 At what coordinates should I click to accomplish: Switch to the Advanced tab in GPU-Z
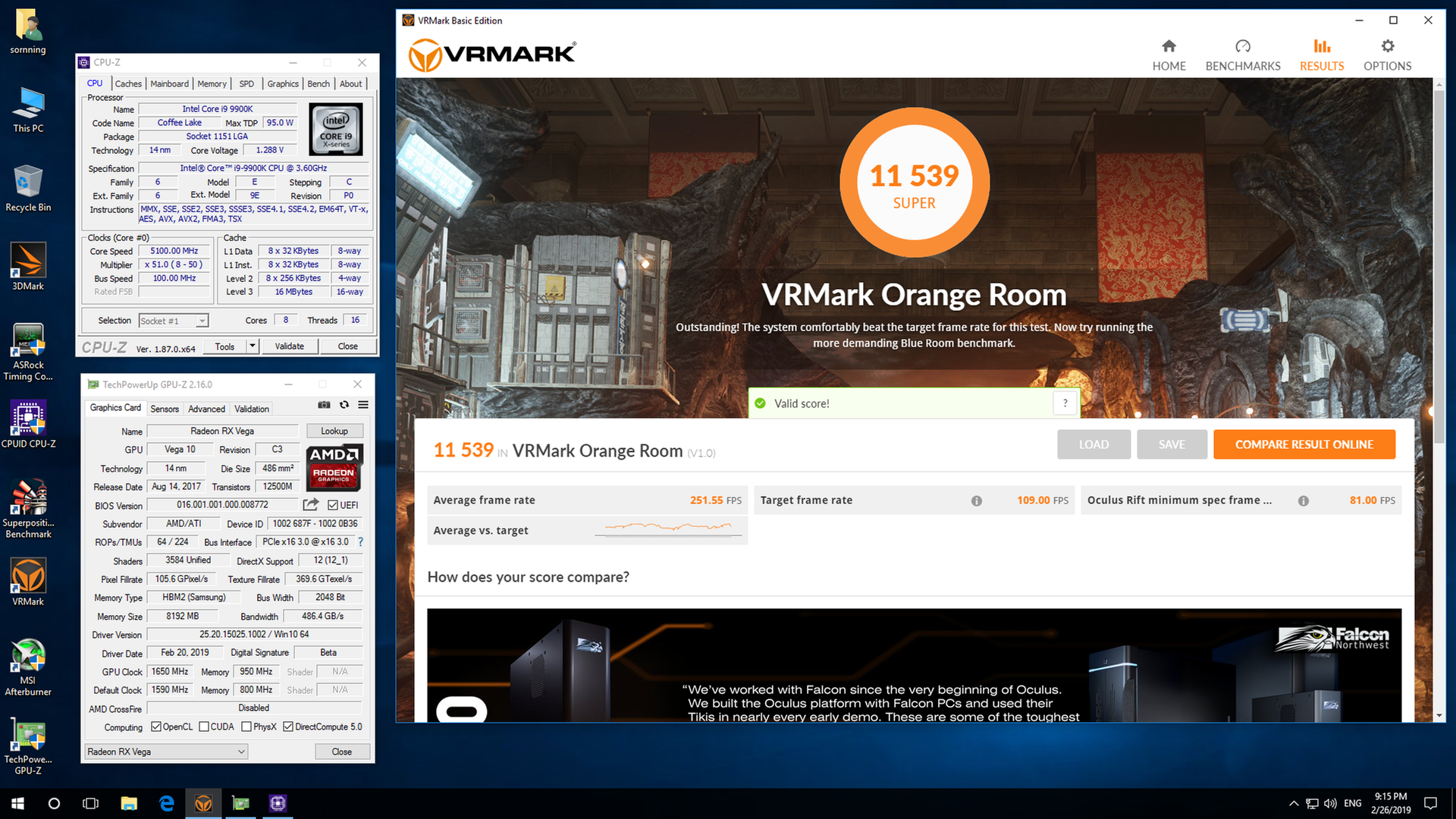click(206, 409)
